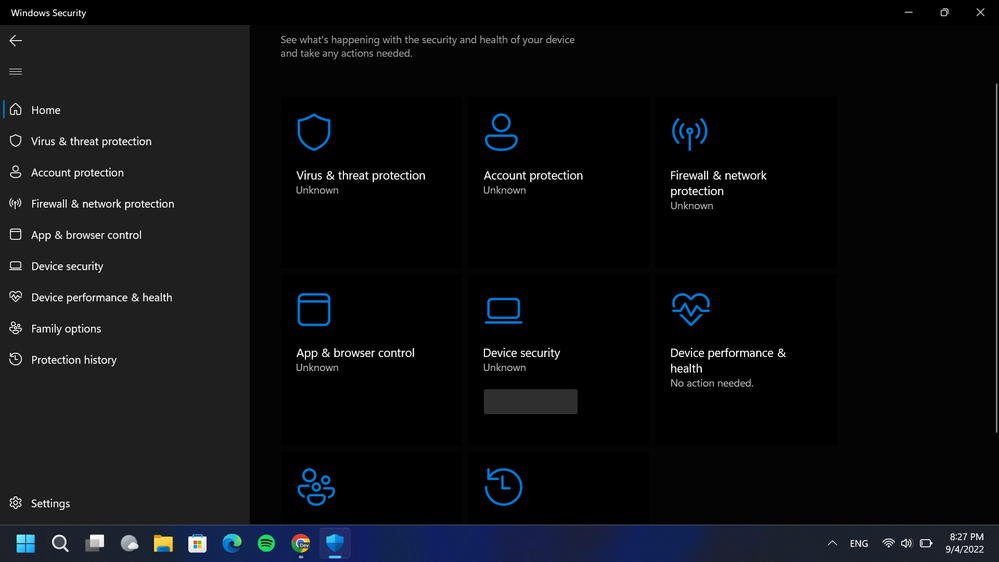
Task: Open App & browser control in sidebar
Action: [x=125, y=234]
